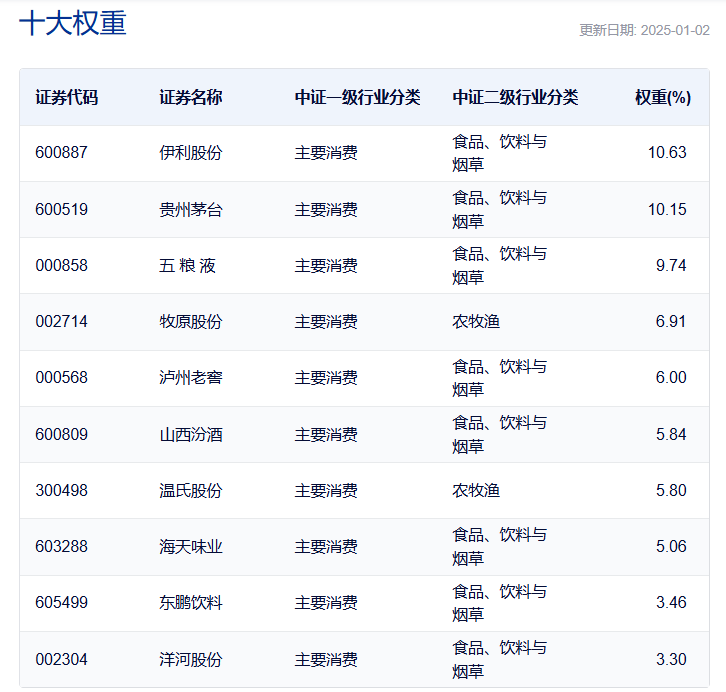Screen dimensions: 726x692
Task: Select security name 泸州老窖
Action: click(191, 377)
